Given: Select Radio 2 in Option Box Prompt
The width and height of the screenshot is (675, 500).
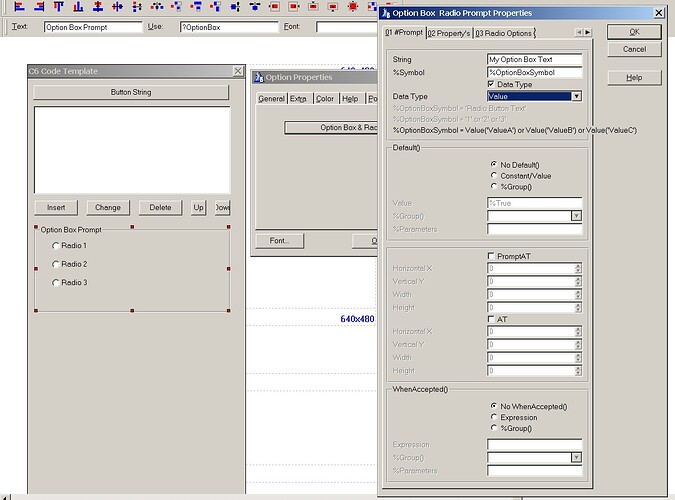Looking at the screenshot, I should click(x=56, y=264).
